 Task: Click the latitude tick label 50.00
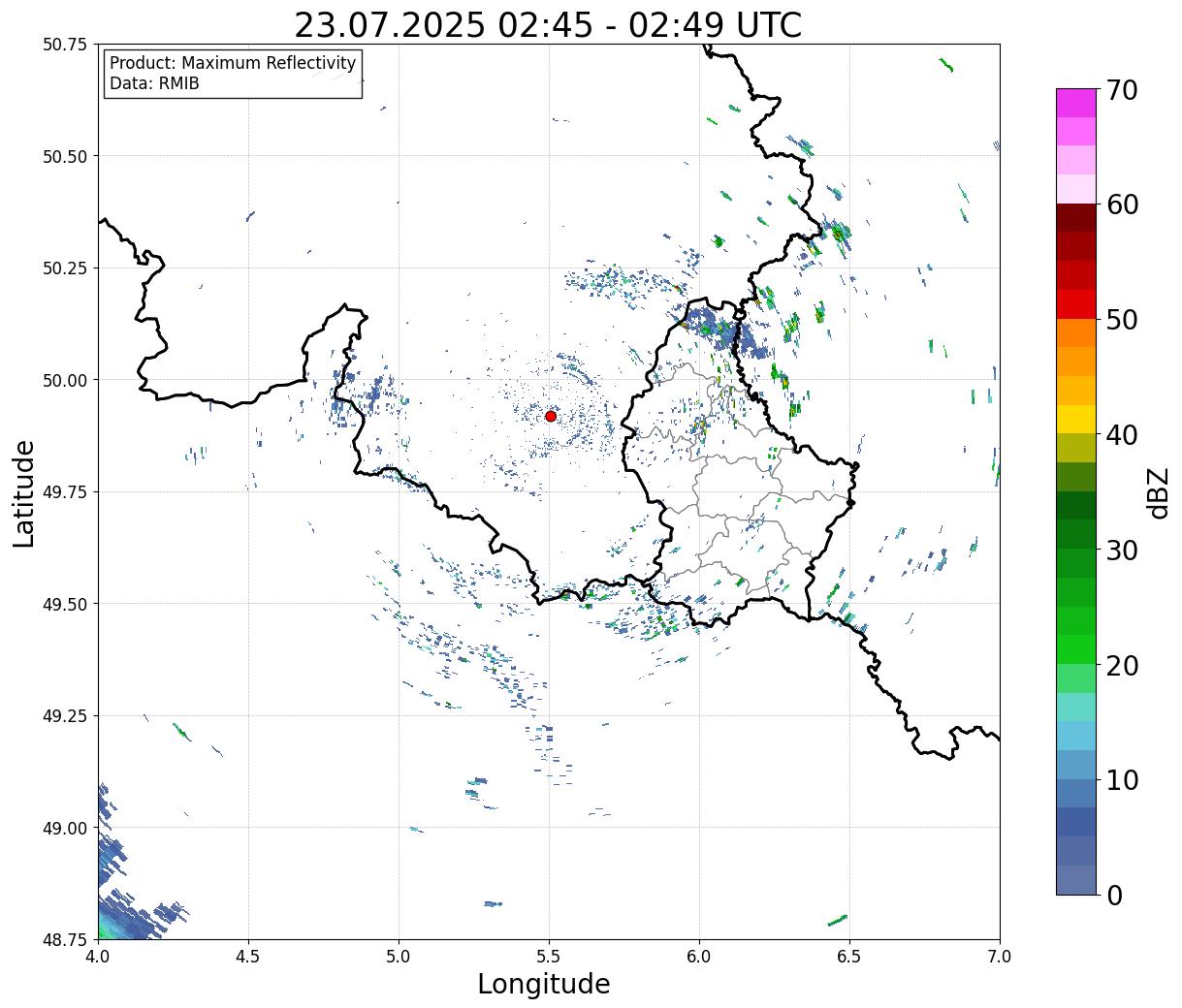[65, 380]
